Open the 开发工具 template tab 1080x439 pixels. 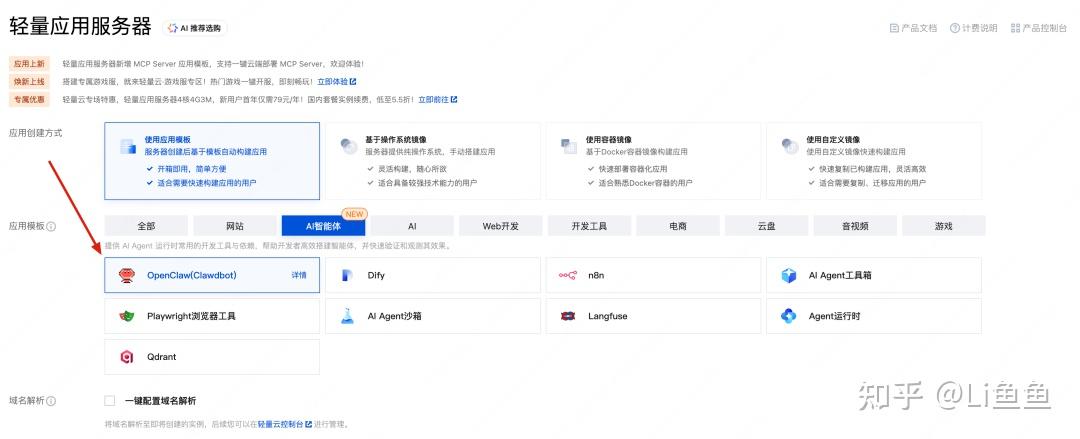point(589,226)
